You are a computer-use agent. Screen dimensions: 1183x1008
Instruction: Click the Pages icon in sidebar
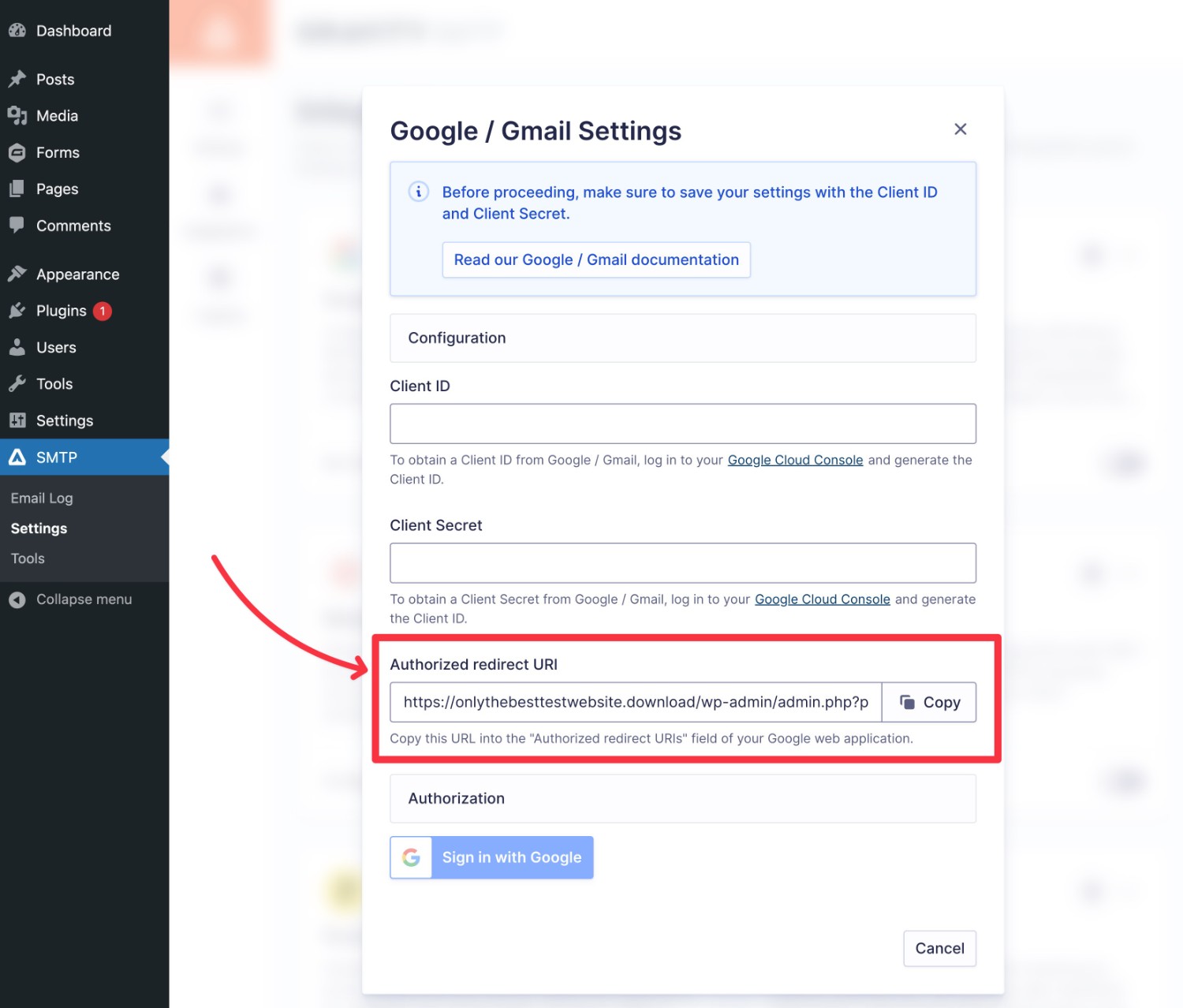pyautogui.click(x=17, y=189)
